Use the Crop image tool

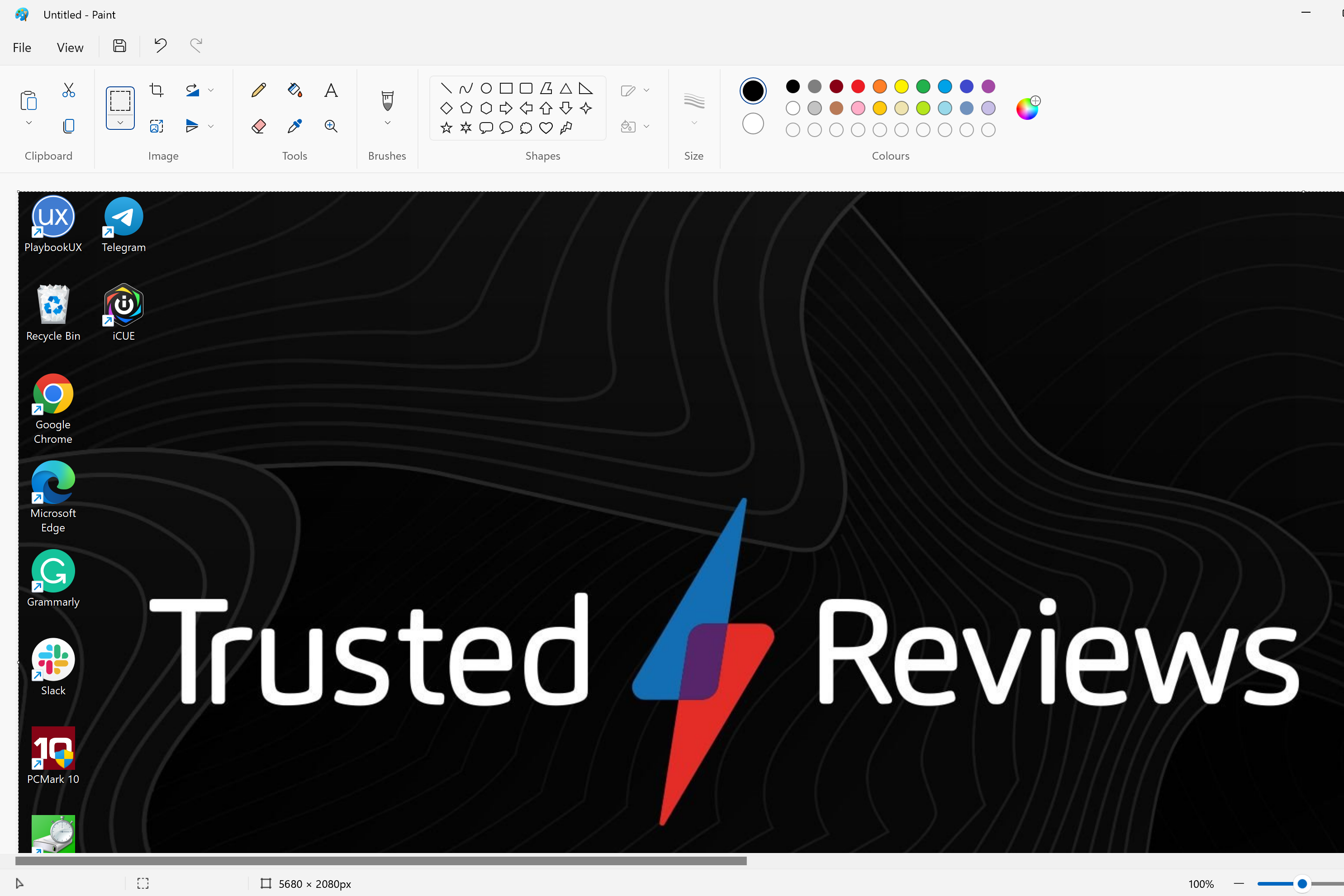point(157,90)
